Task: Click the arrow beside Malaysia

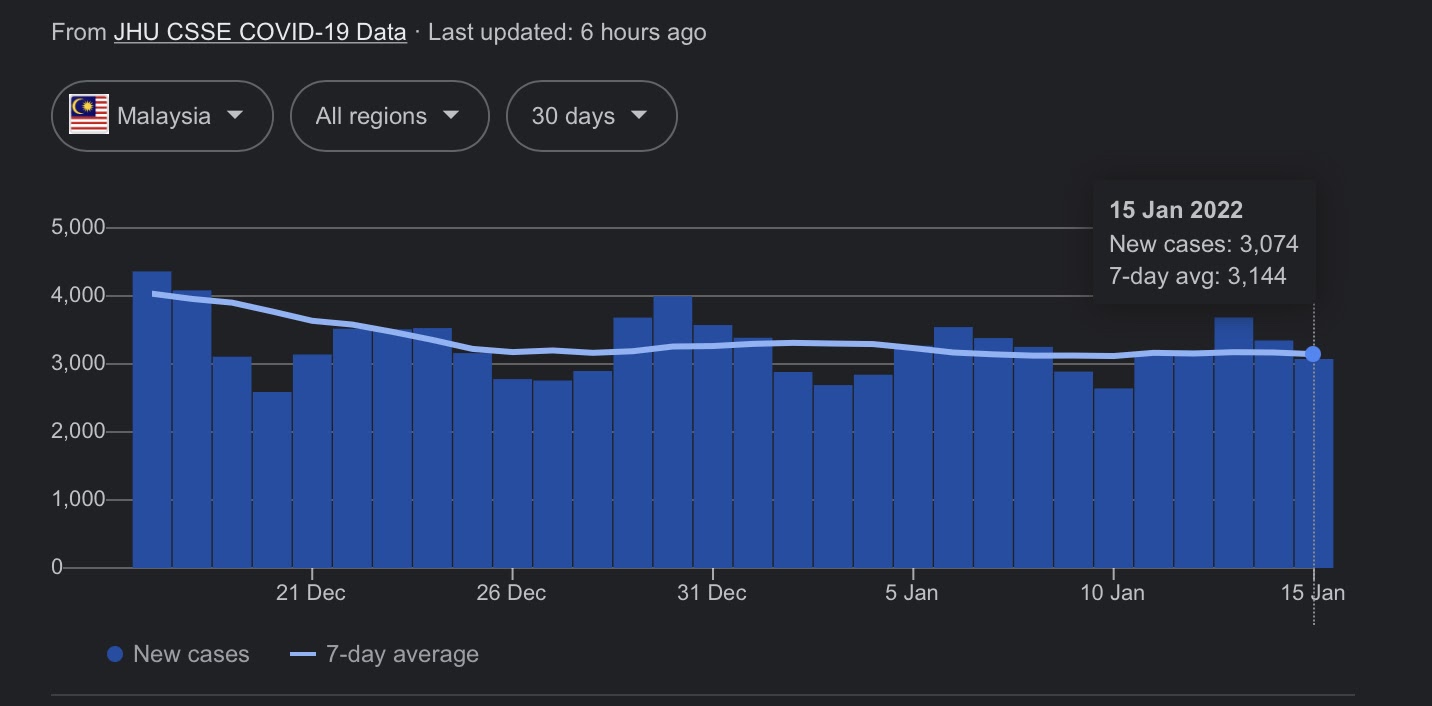Action: 235,115
